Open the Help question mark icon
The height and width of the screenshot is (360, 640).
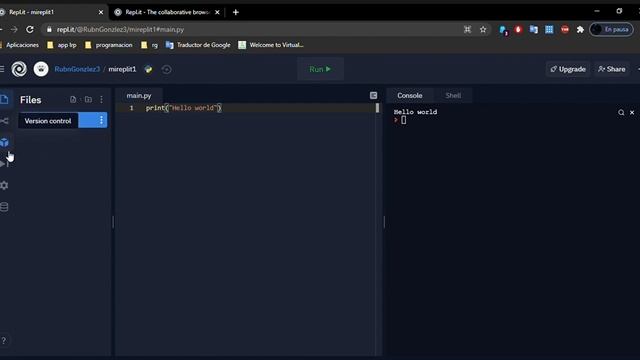pos(4,340)
